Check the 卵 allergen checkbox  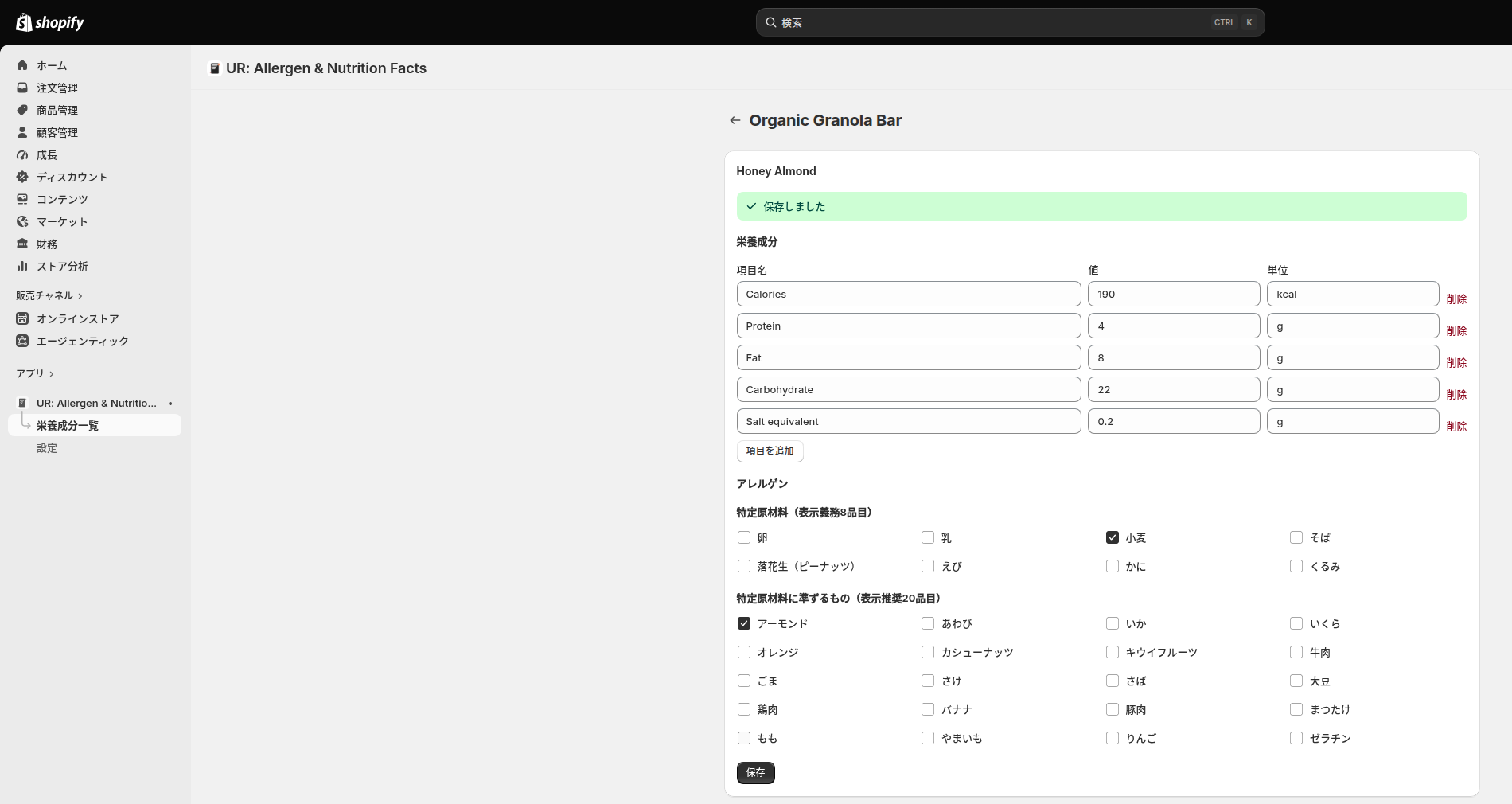click(x=744, y=537)
